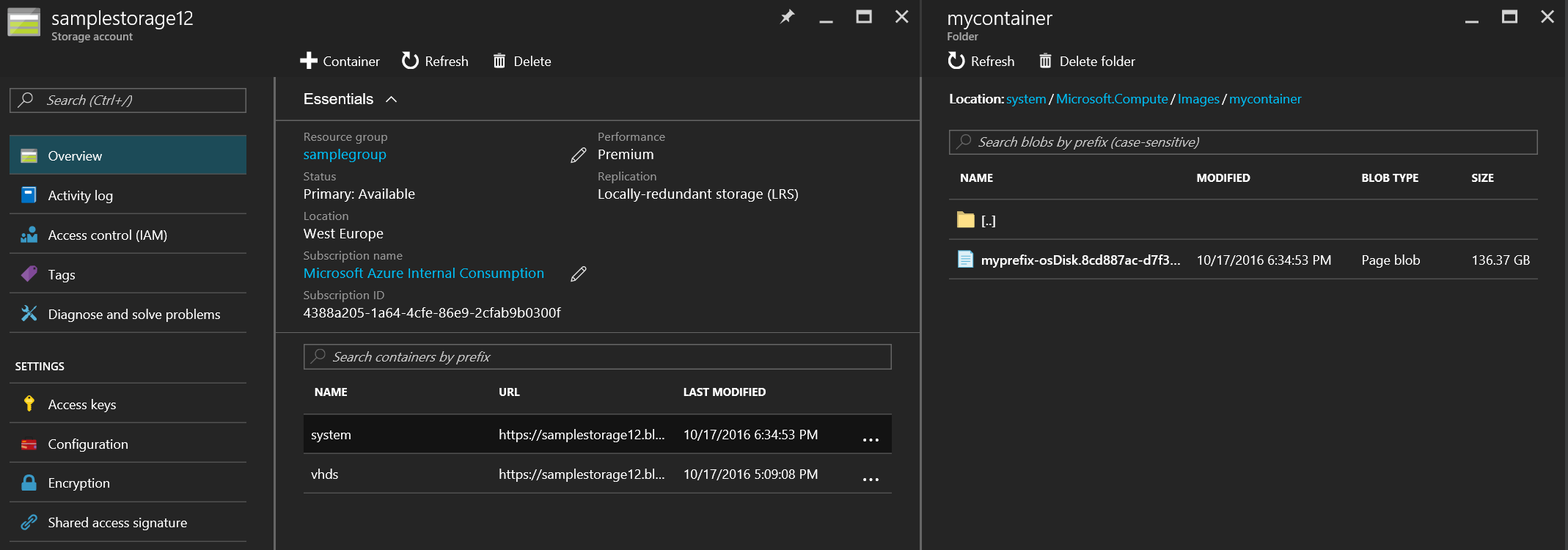This screenshot has width=1568, height=550.
Task: Edit subscription with pencil icon
Action: [x=579, y=274]
